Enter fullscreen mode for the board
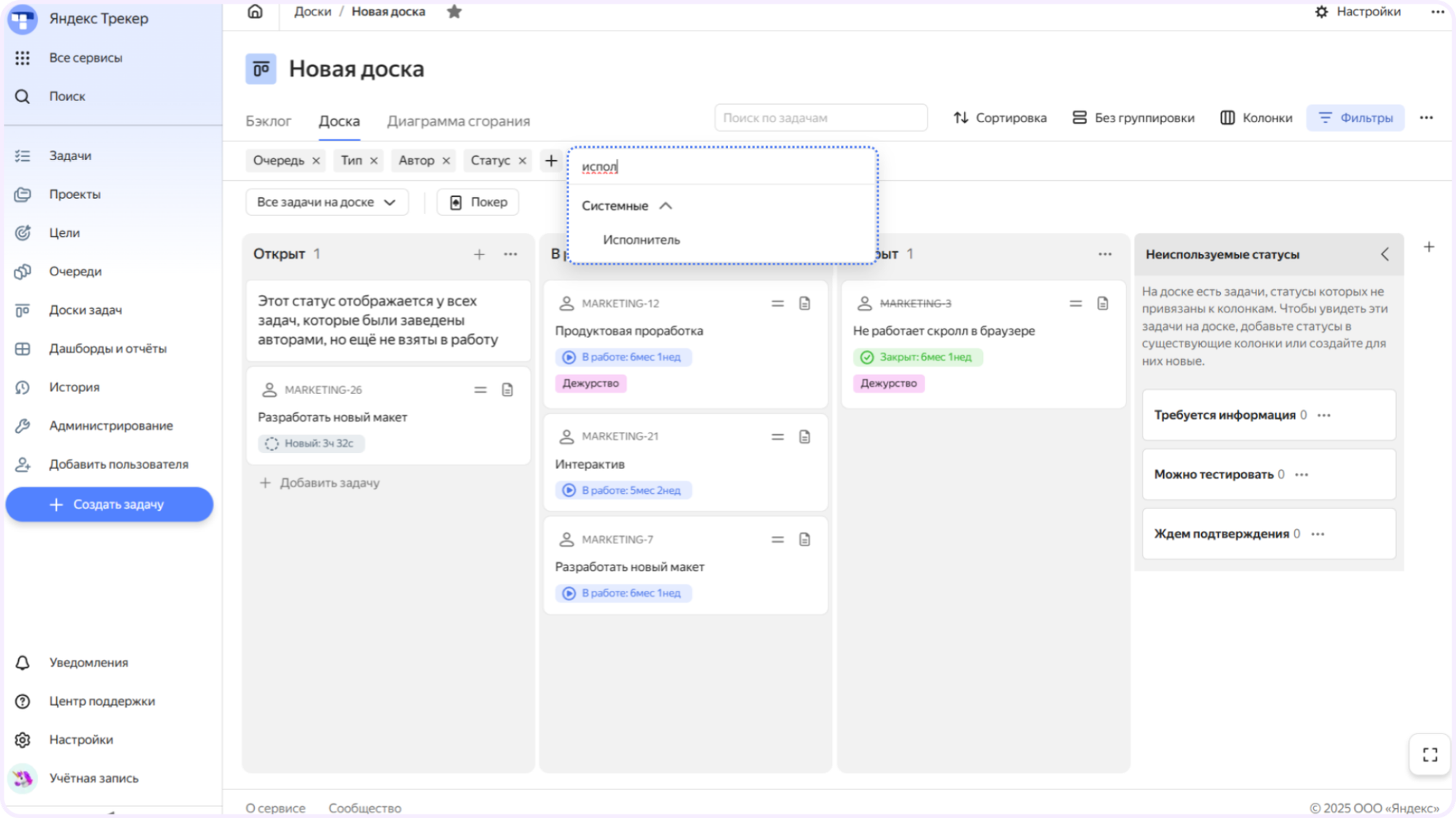The width and height of the screenshot is (1456, 818). (x=1430, y=755)
